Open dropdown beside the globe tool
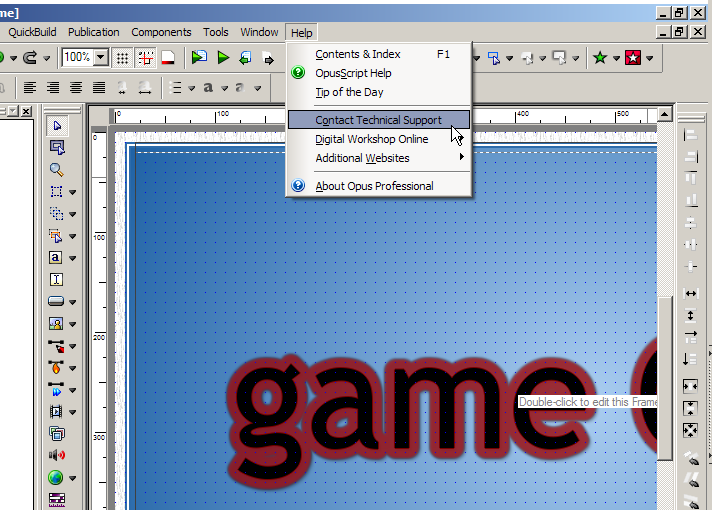The height and width of the screenshot is (510, 712). (72, 478)
